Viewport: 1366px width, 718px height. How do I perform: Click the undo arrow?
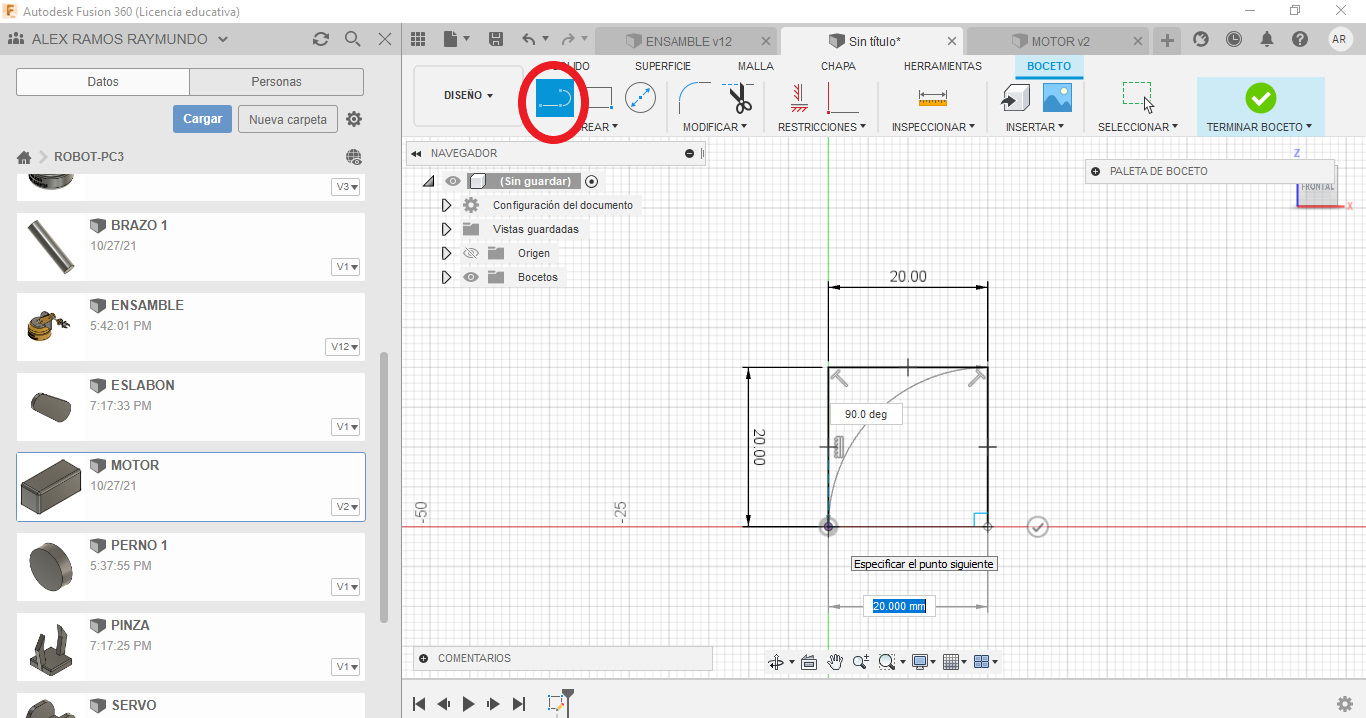(x=529, y=39)
